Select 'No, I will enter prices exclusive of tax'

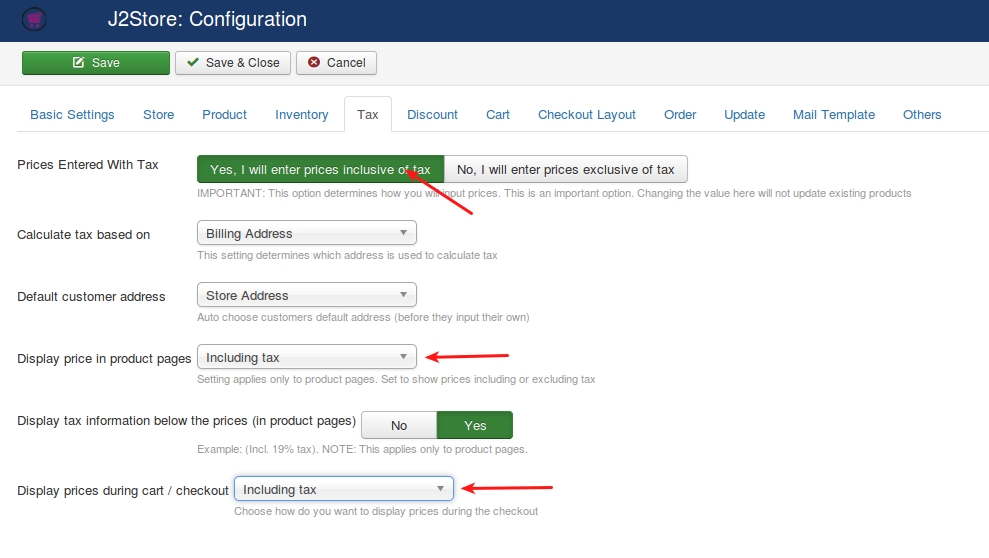(566, 170)
